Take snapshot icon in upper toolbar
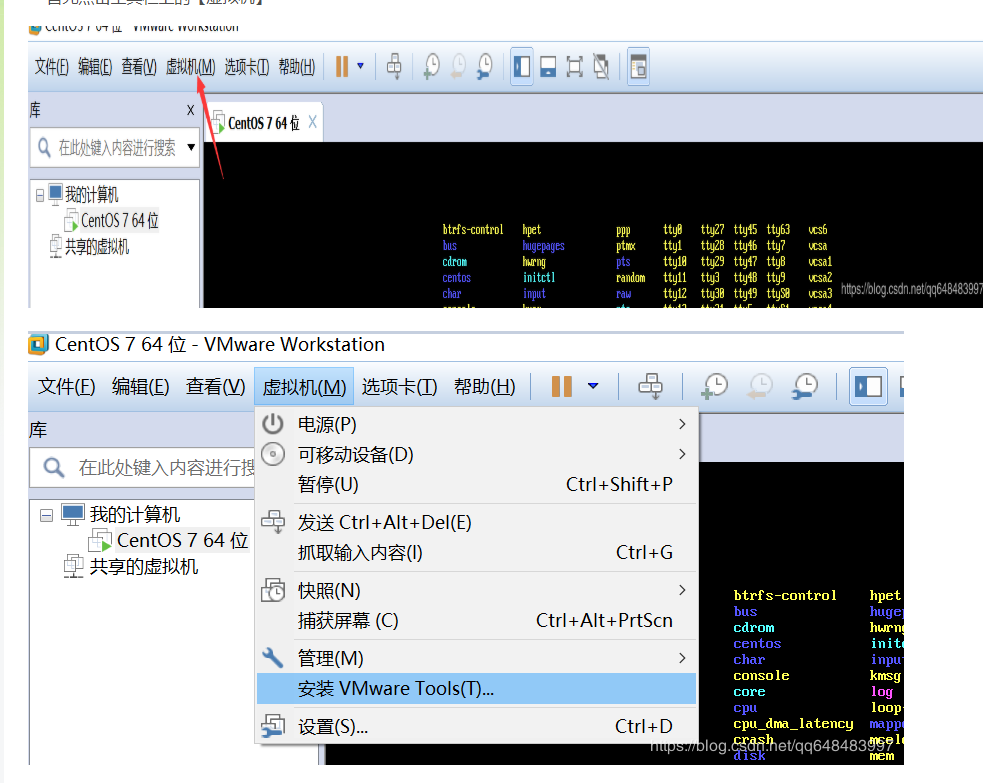Image resolution: width=983 pixels, height=783 pixels. 431,66
